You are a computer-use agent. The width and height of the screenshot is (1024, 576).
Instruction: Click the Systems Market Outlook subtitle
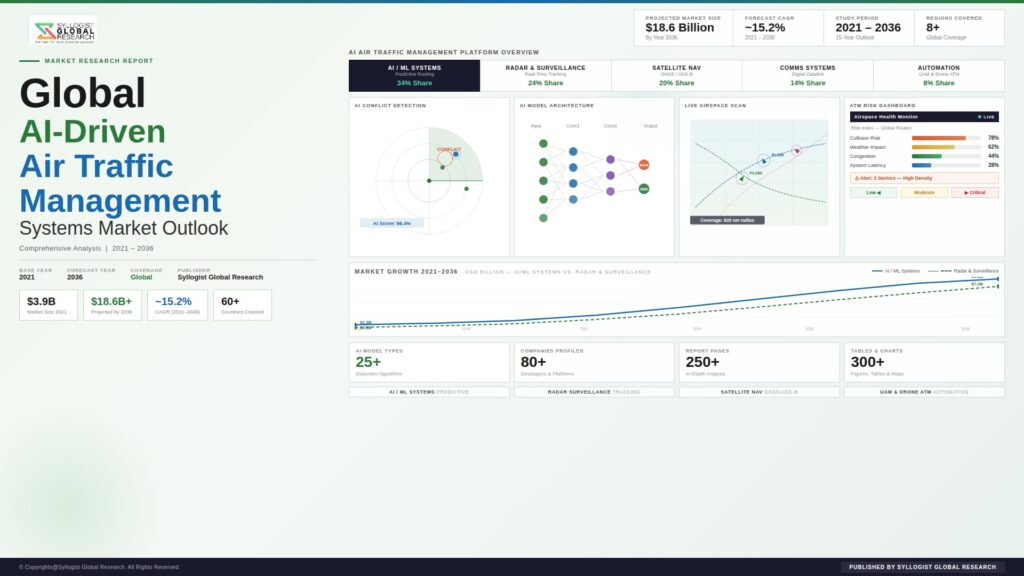click(x=123, y=228)
